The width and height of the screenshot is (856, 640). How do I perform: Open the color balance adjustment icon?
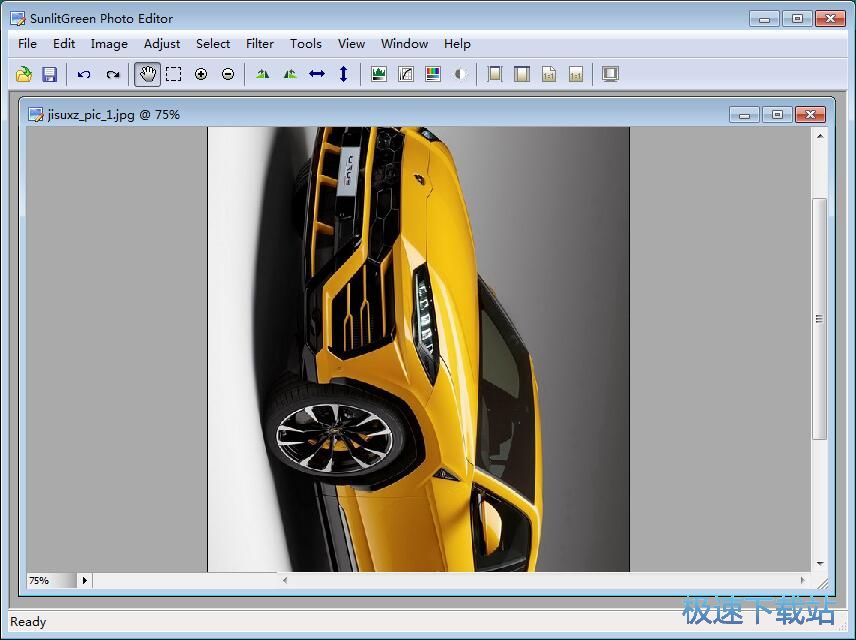(433, 74)
